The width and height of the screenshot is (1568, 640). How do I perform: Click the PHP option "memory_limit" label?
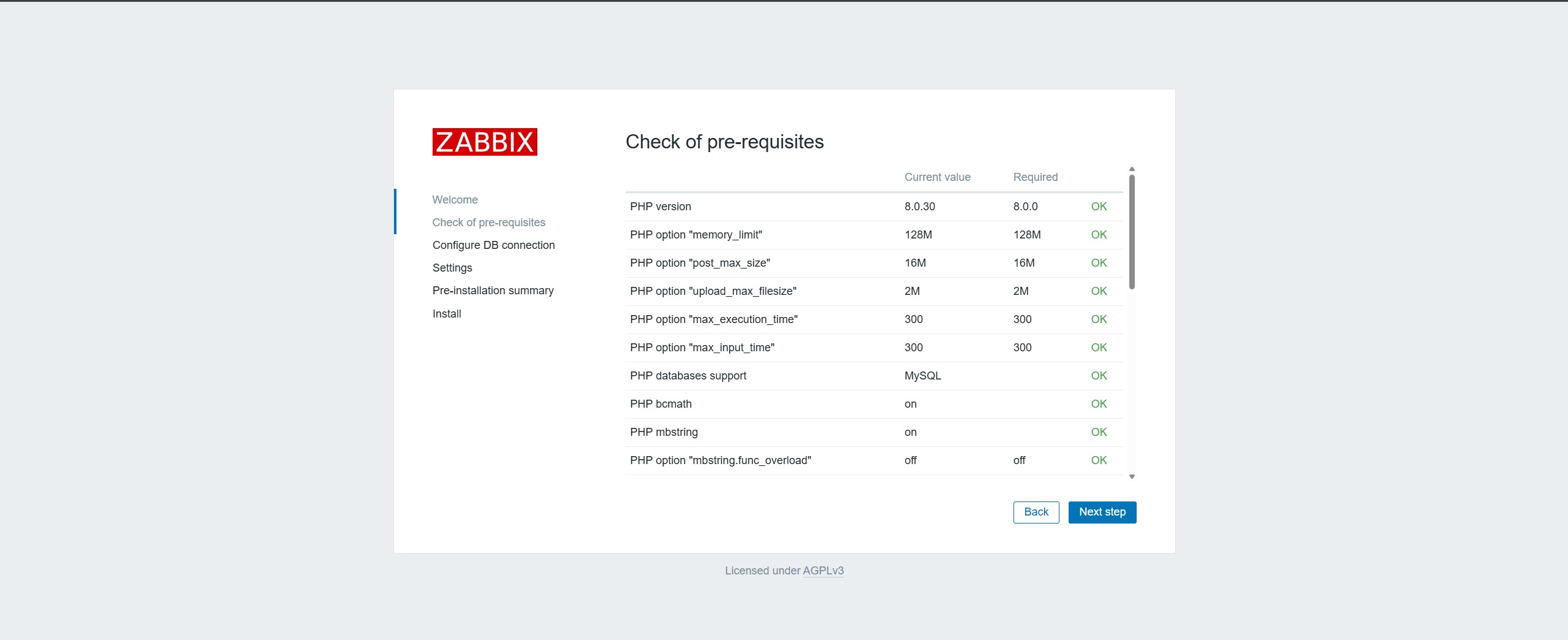click(x=696, y=235)
